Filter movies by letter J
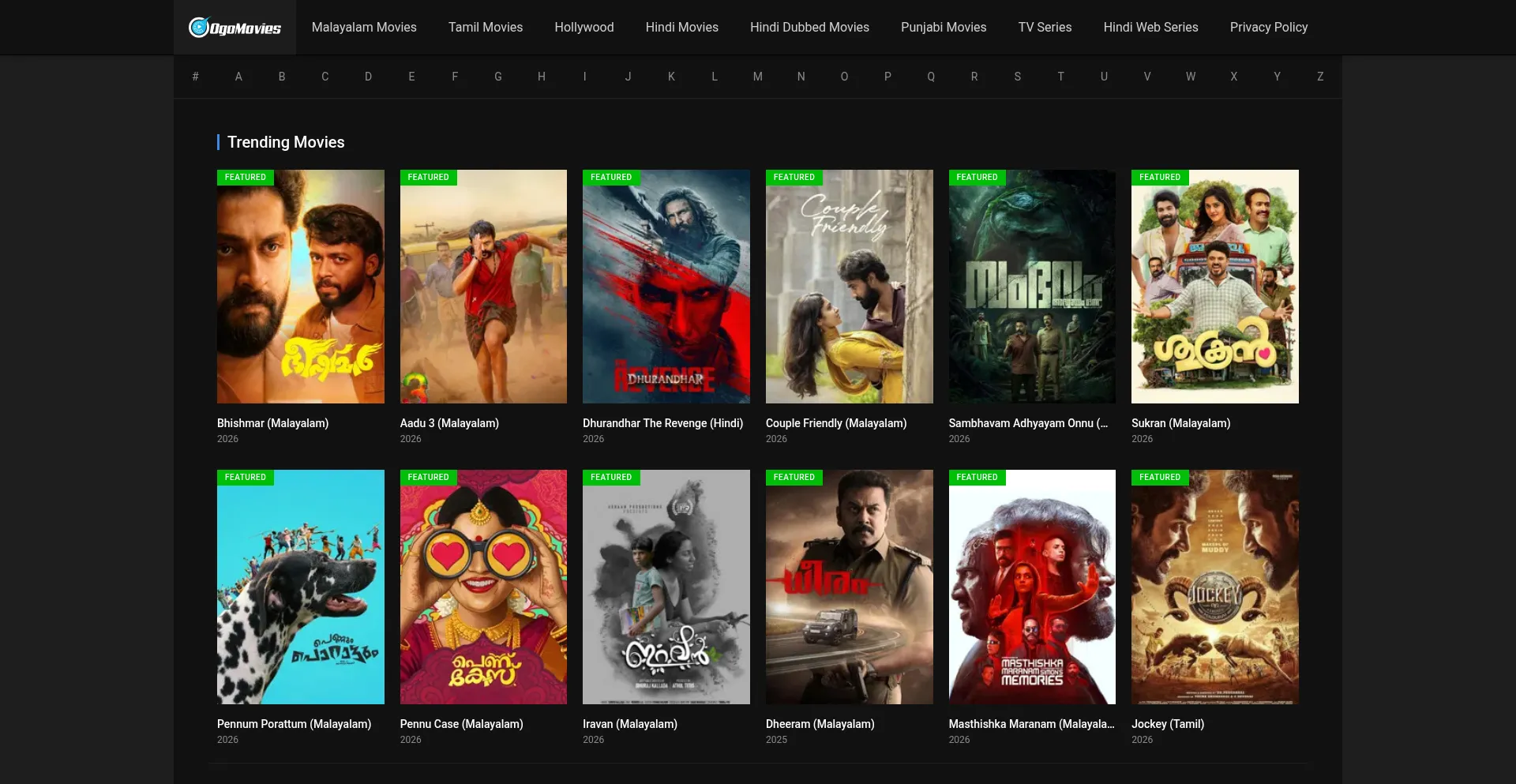The width and height of the screenshot is (1516, 784). (628, 77)
